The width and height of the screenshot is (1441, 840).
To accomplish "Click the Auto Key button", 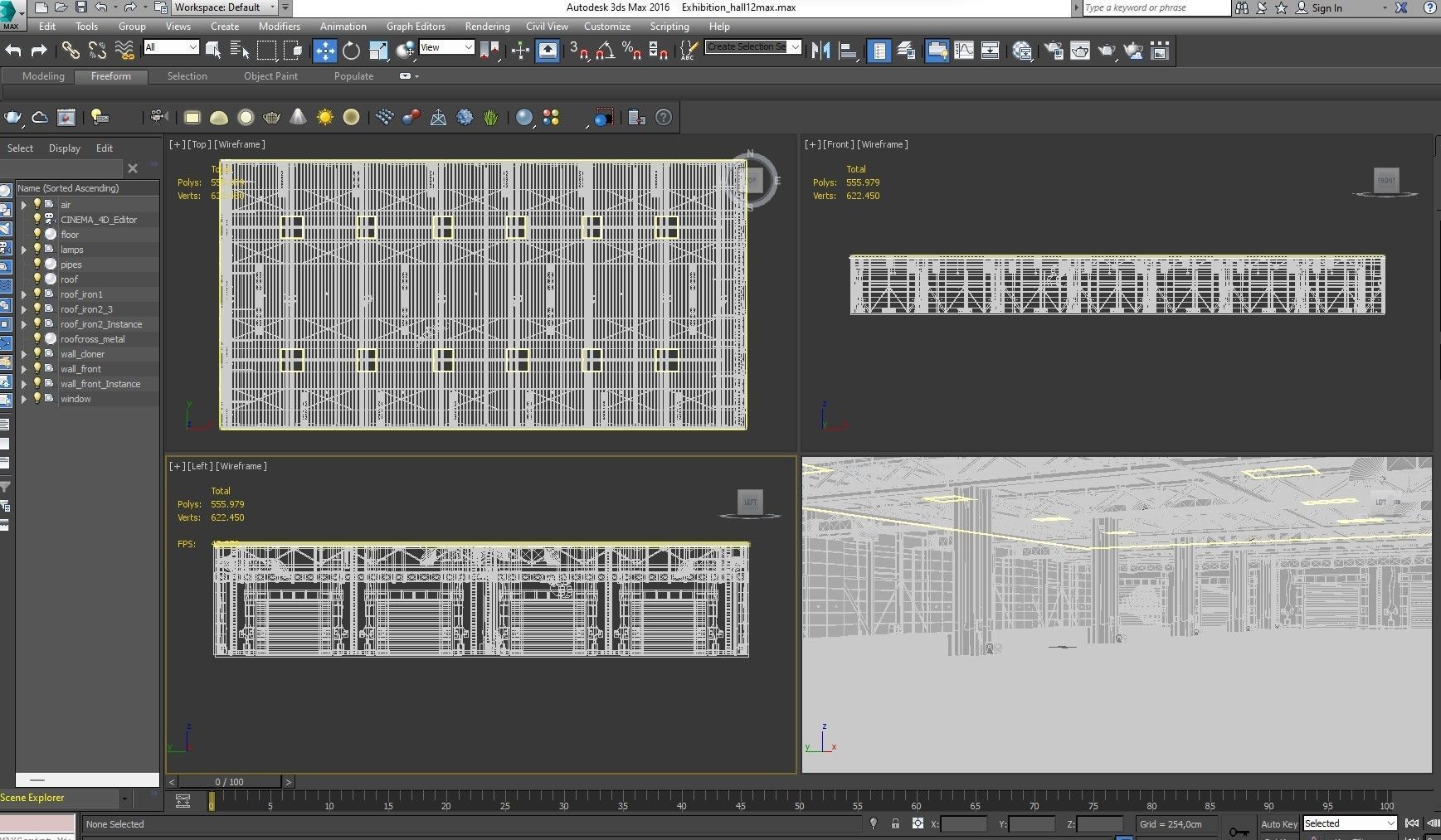I will [1278, 824].
